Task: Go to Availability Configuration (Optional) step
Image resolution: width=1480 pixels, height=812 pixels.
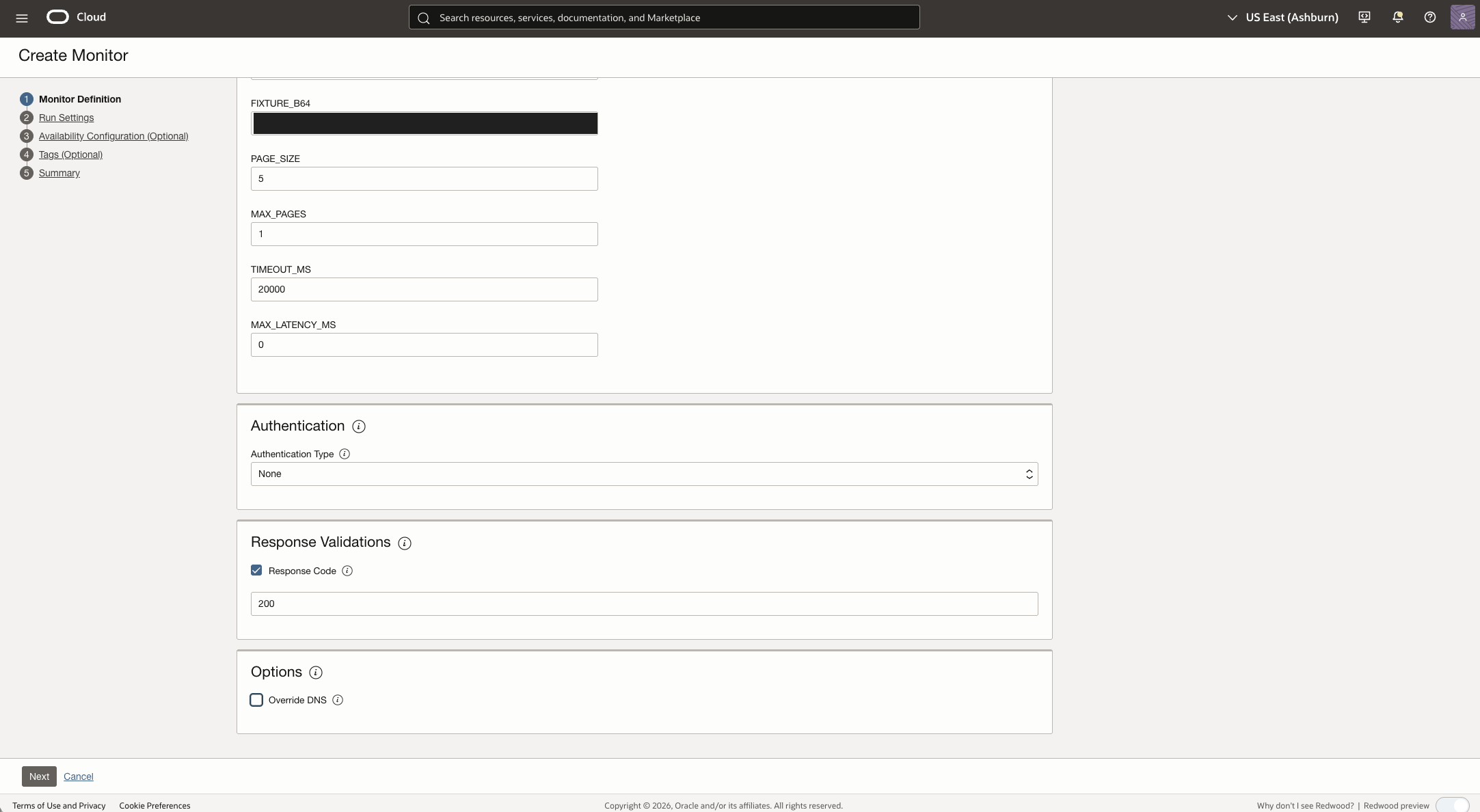Action: (x=113, y=136)
